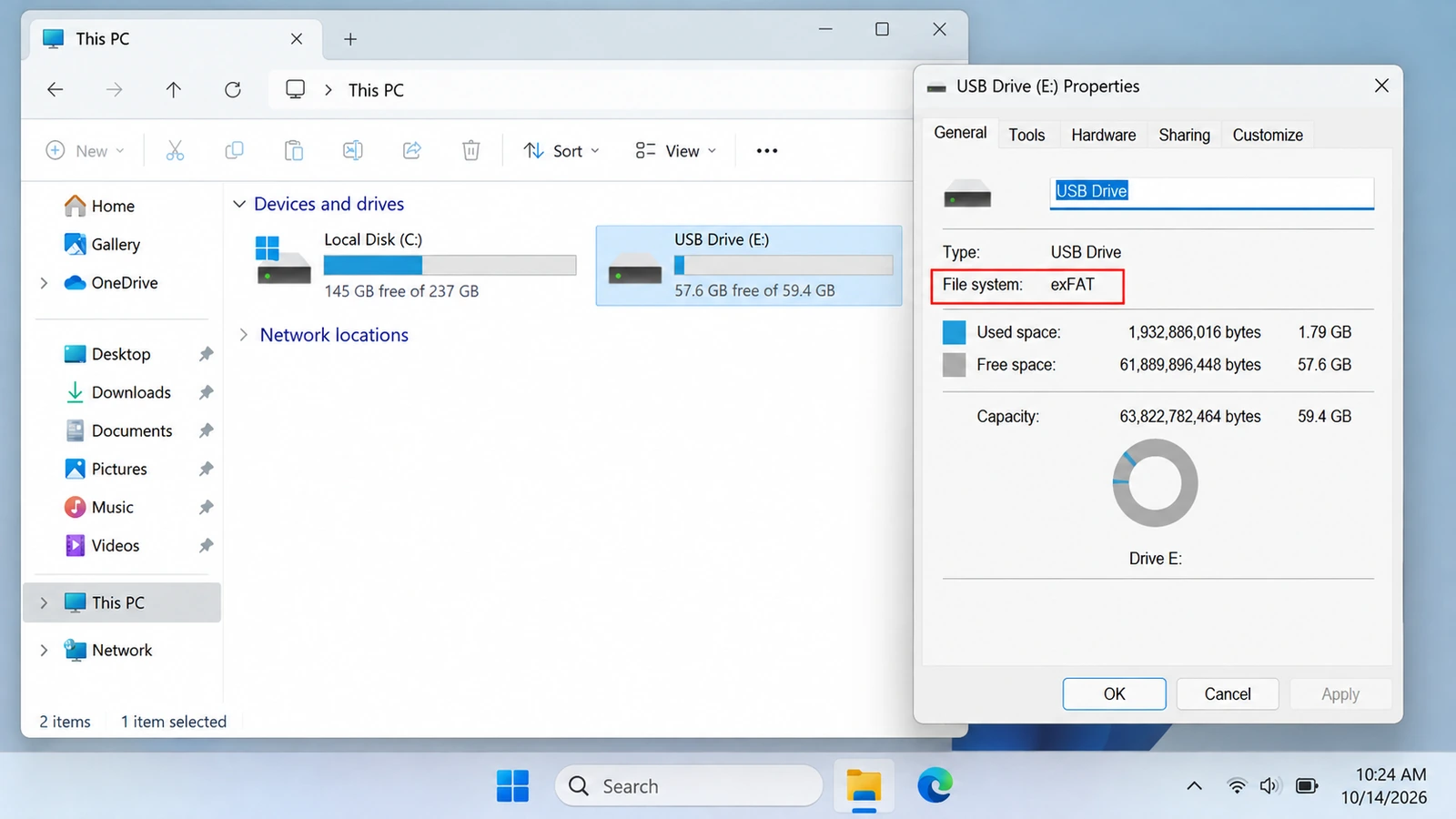1456x819 pixels.
Task: Expand the Network locations group
Action: pos(243,335)
